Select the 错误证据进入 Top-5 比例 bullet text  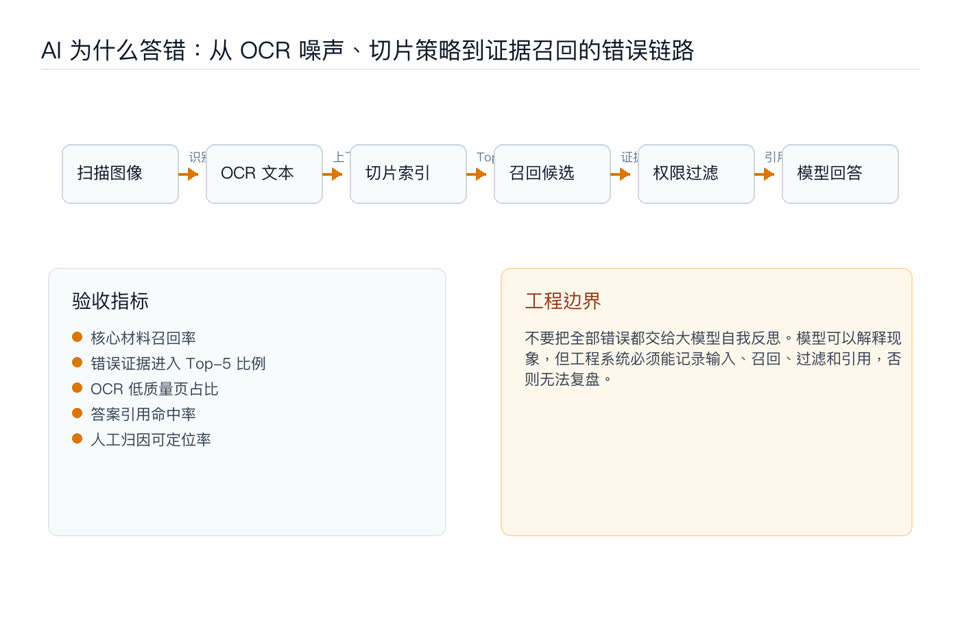(178, 363)
